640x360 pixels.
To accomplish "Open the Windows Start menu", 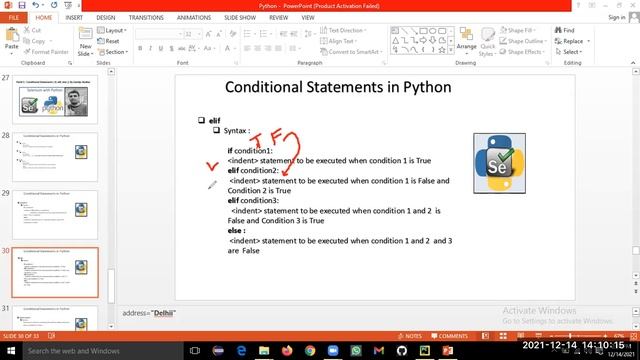I will pyautogui.click(x=11, y=351).
